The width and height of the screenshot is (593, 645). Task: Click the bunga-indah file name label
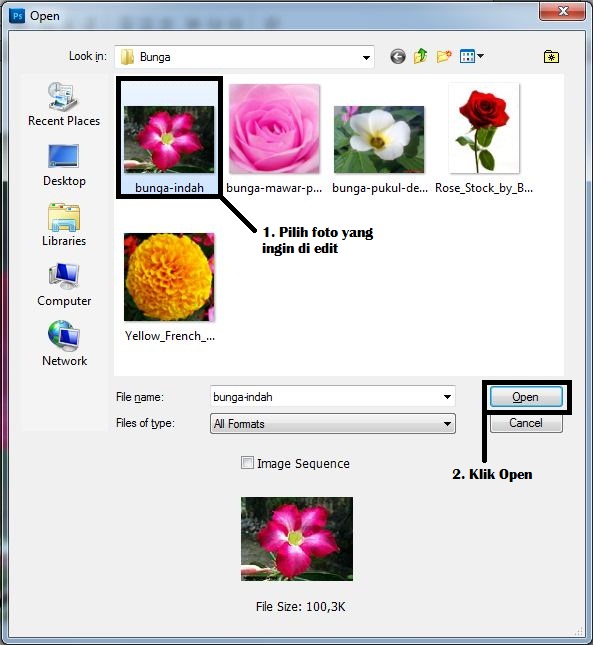[169, 188]
